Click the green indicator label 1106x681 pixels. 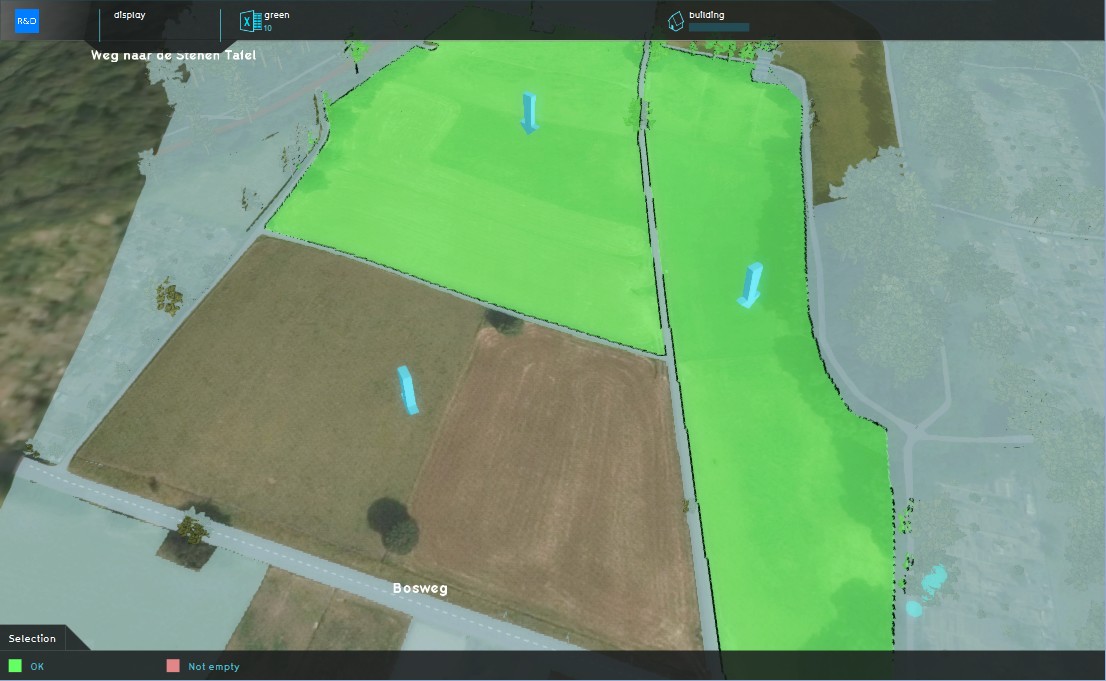(277, 15)
